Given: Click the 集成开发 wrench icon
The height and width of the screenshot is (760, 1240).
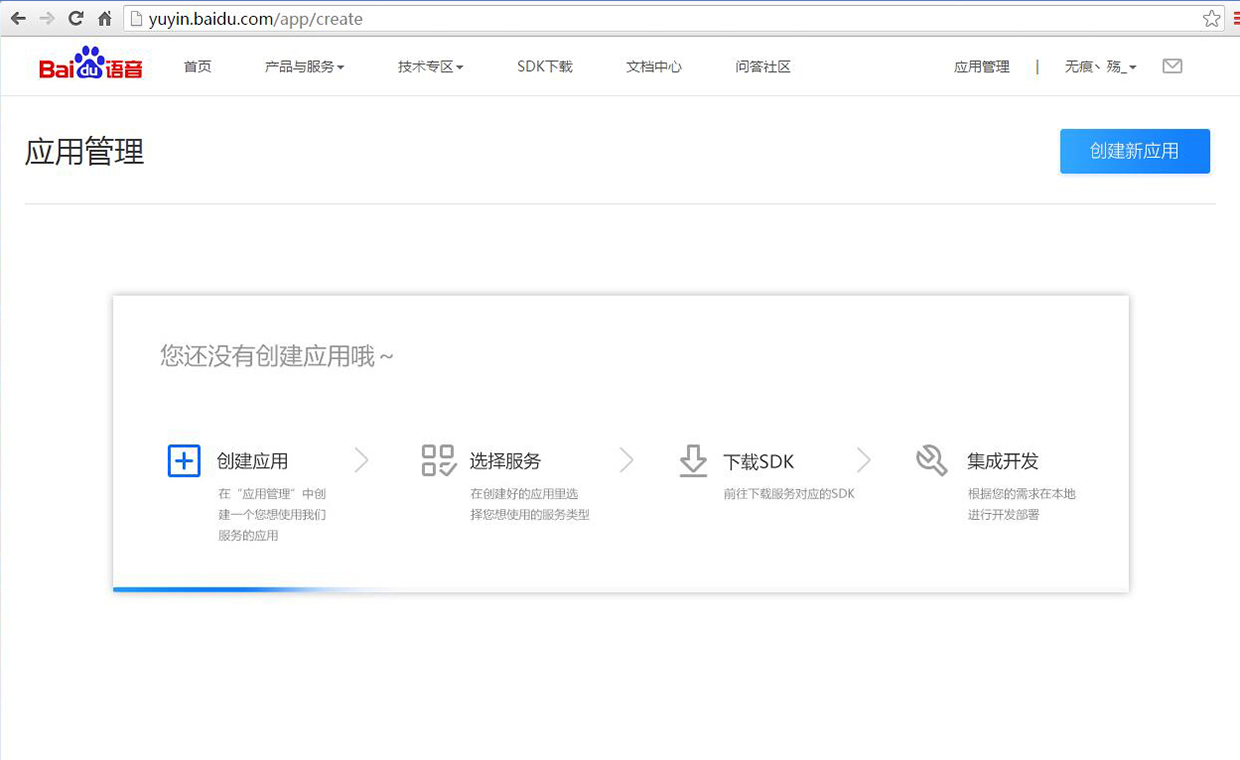Looking at the screenshot, I should tap(931, 461).
